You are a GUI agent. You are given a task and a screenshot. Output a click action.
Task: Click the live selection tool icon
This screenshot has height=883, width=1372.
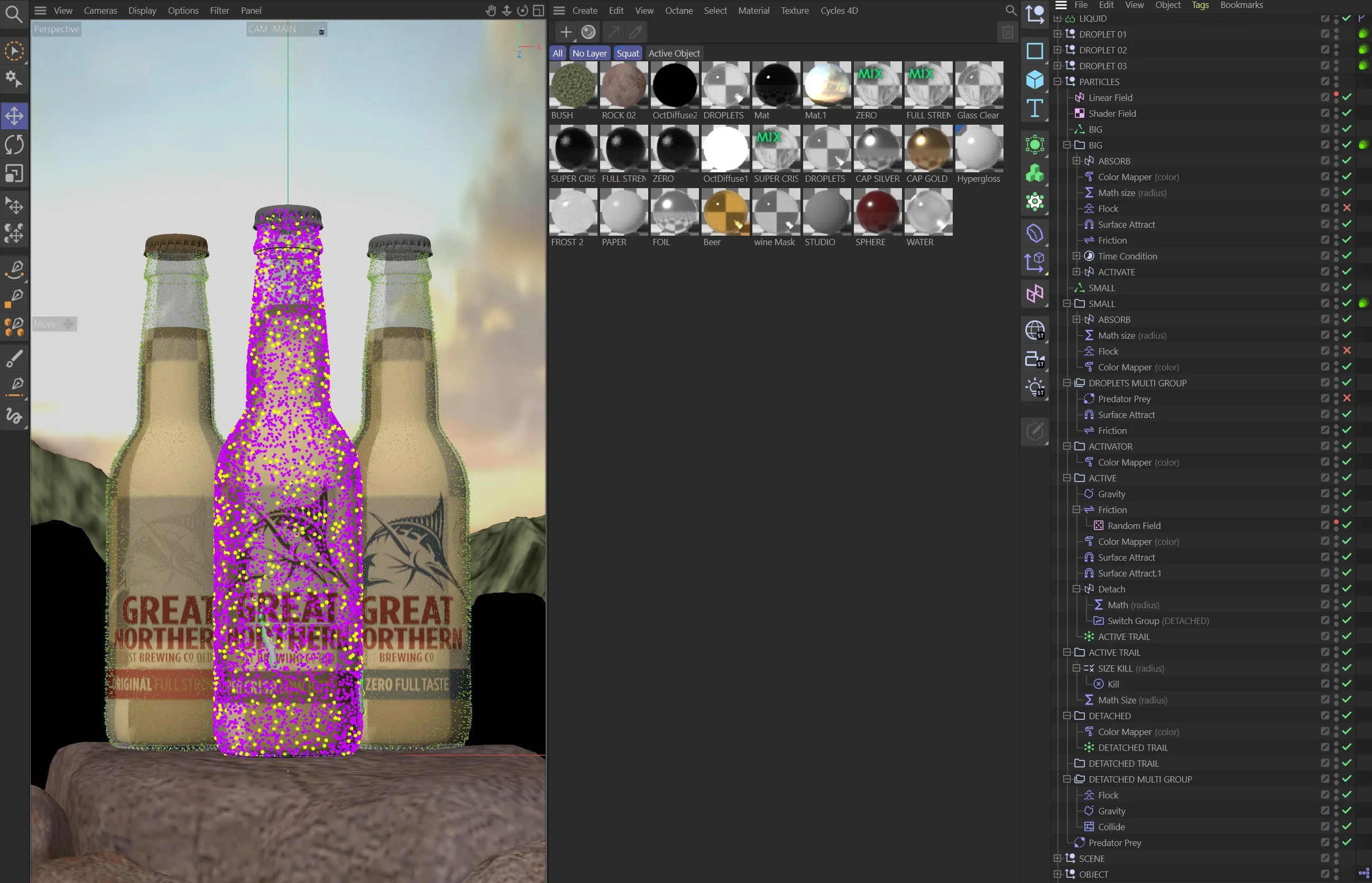[14, 51]
